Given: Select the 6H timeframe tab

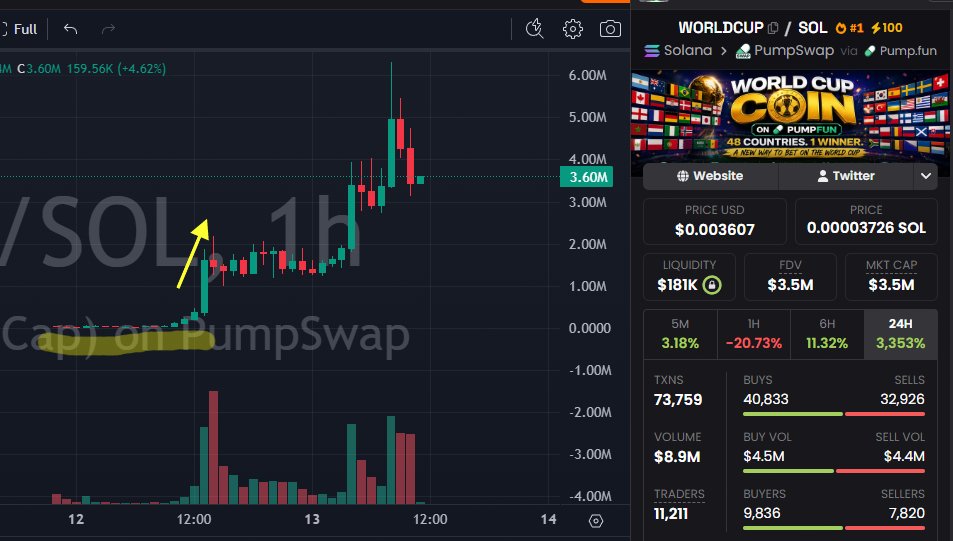Looking at the screenshot, I should click(827, 333).
